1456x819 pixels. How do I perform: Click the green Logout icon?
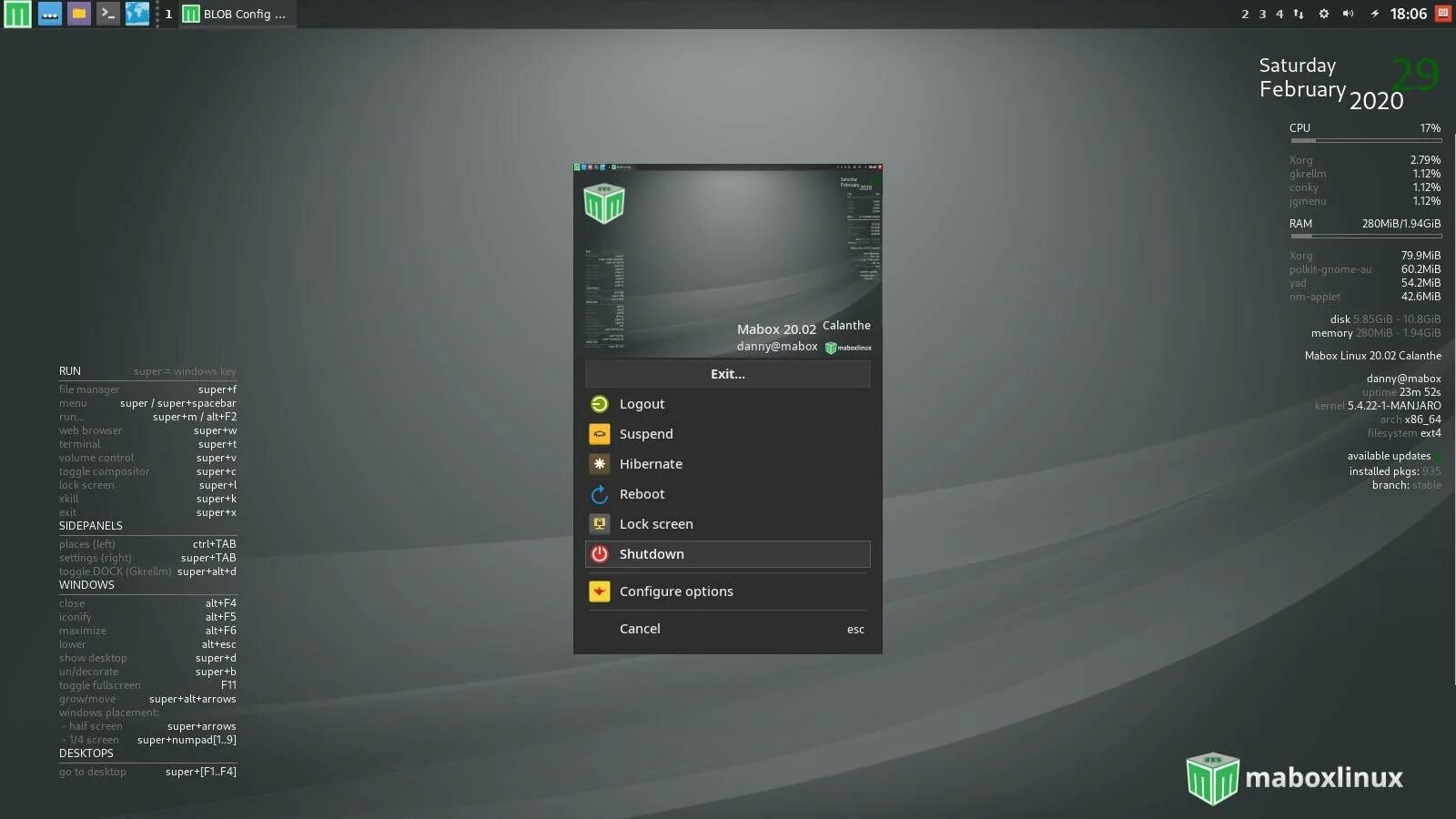click(x=600, y=404)
